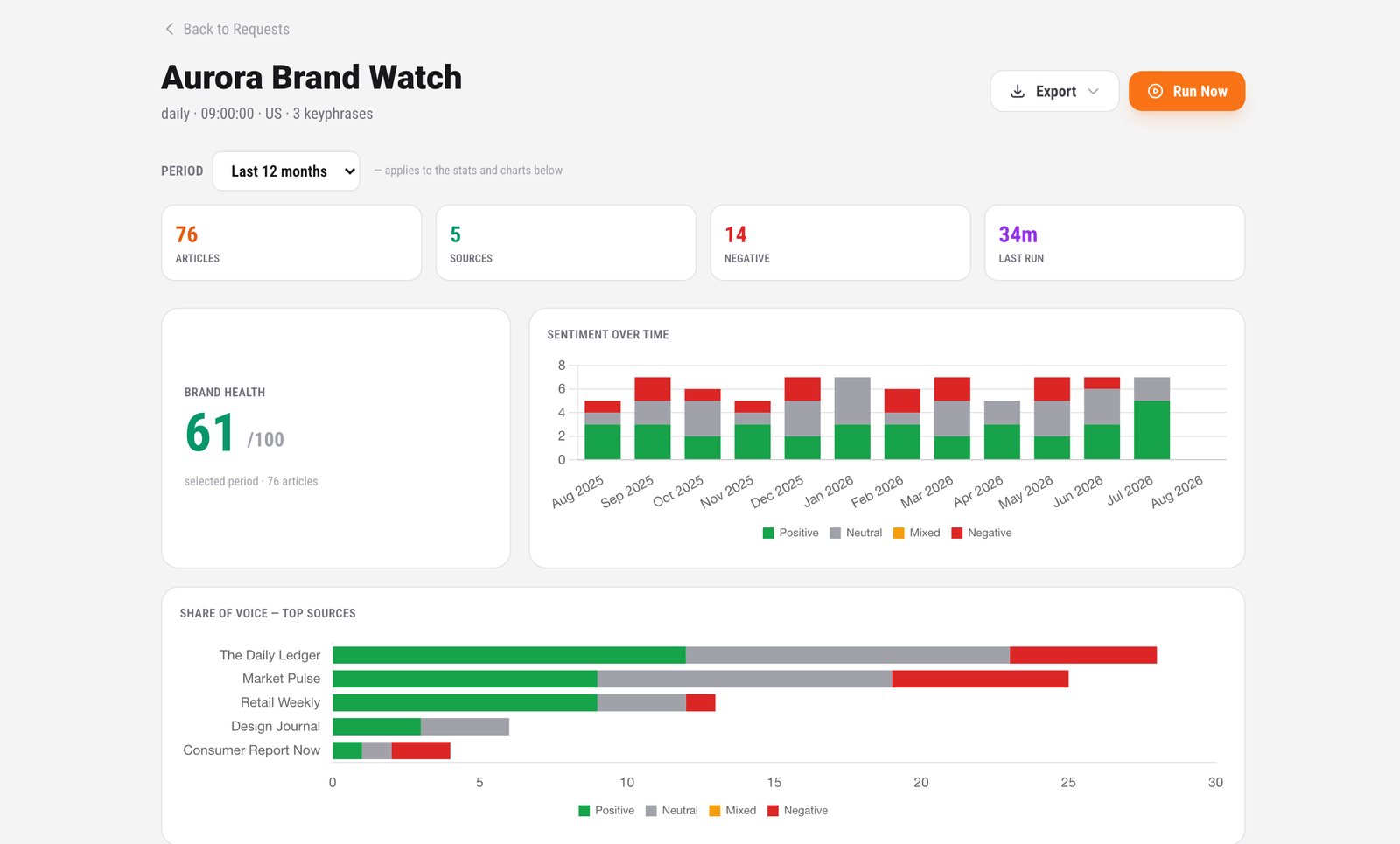Click the Aug 2025 sentiment bar

click(602, 430)
